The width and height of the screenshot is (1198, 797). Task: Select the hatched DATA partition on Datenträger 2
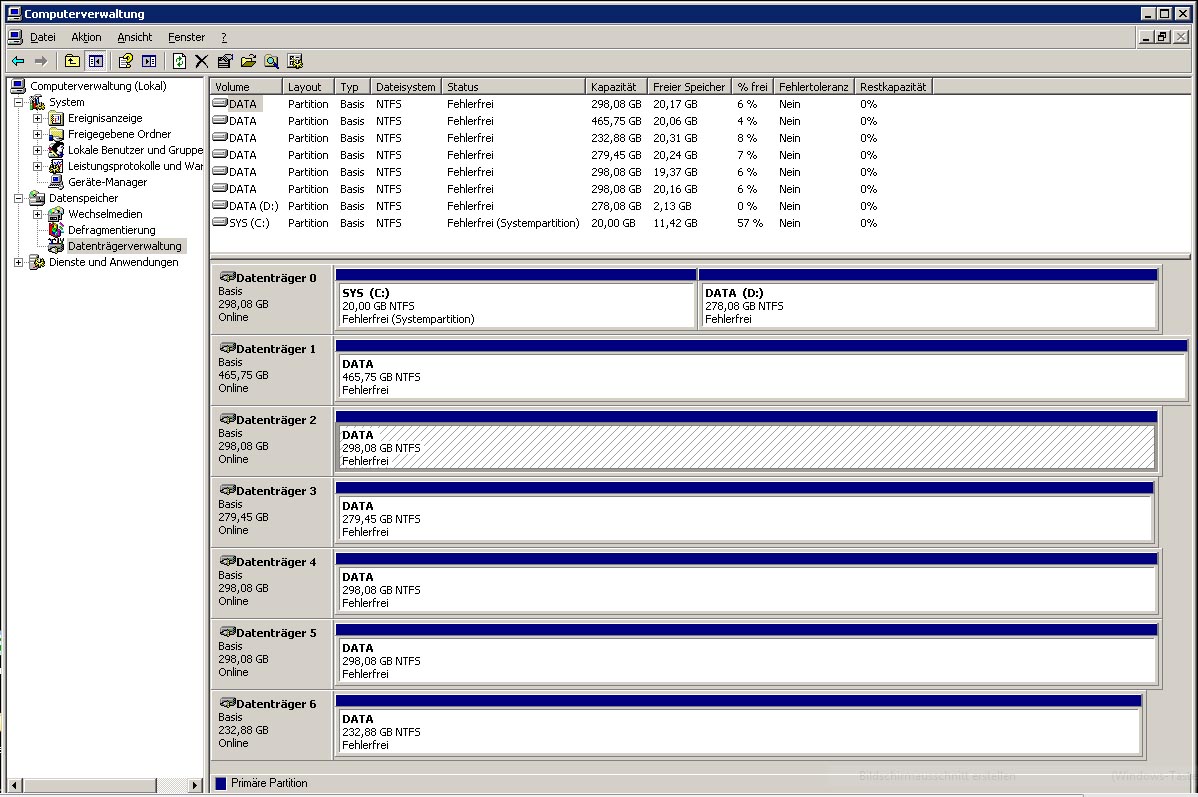click(x=746, y=441)
